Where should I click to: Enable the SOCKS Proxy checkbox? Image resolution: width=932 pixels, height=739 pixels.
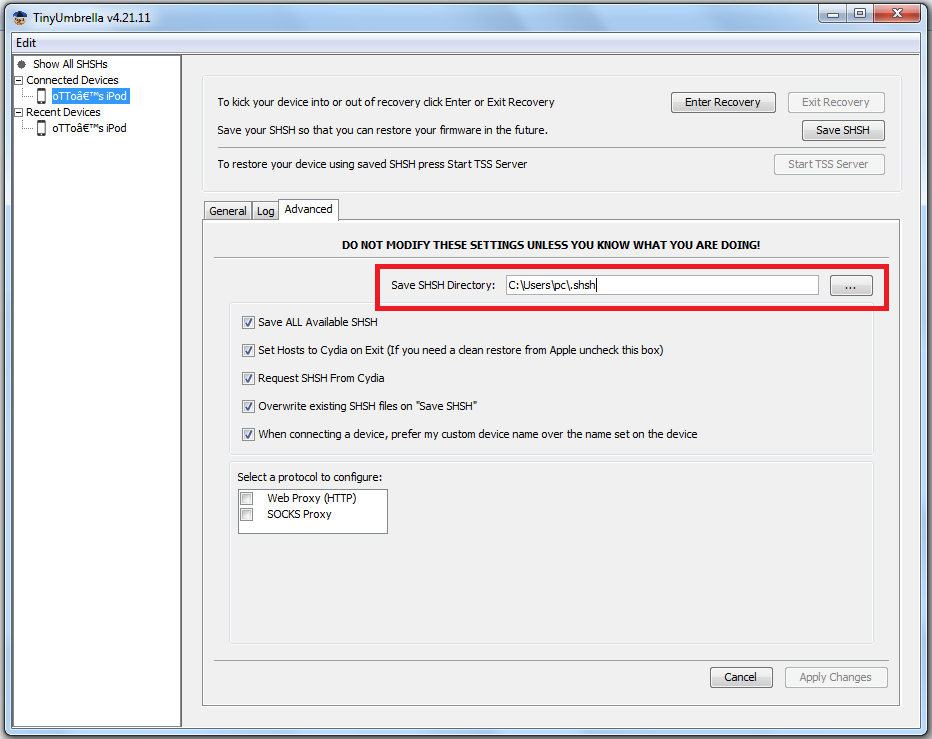pyautogui.click(x=247, y=514)
